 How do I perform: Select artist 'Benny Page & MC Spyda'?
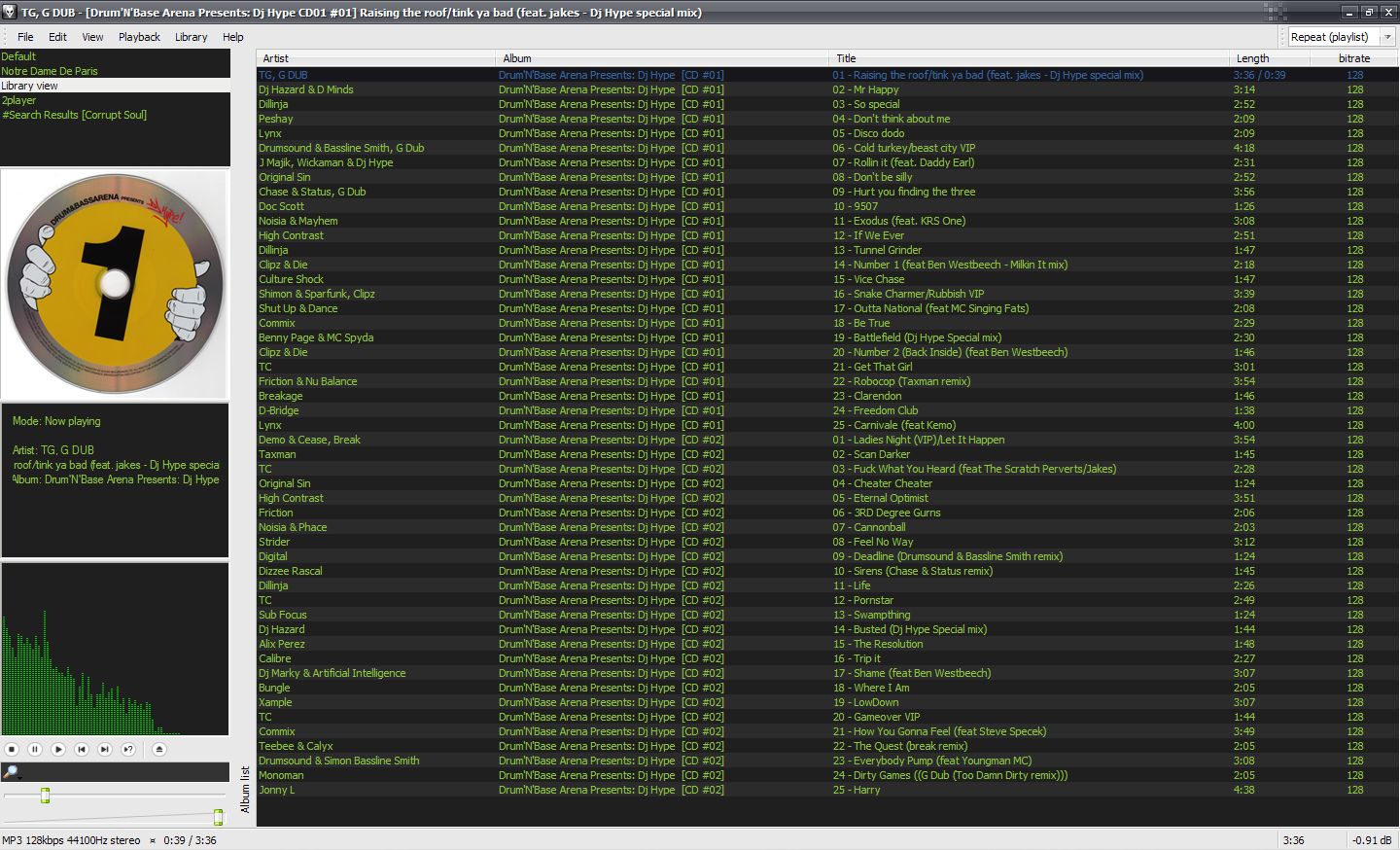pos(316,337)
